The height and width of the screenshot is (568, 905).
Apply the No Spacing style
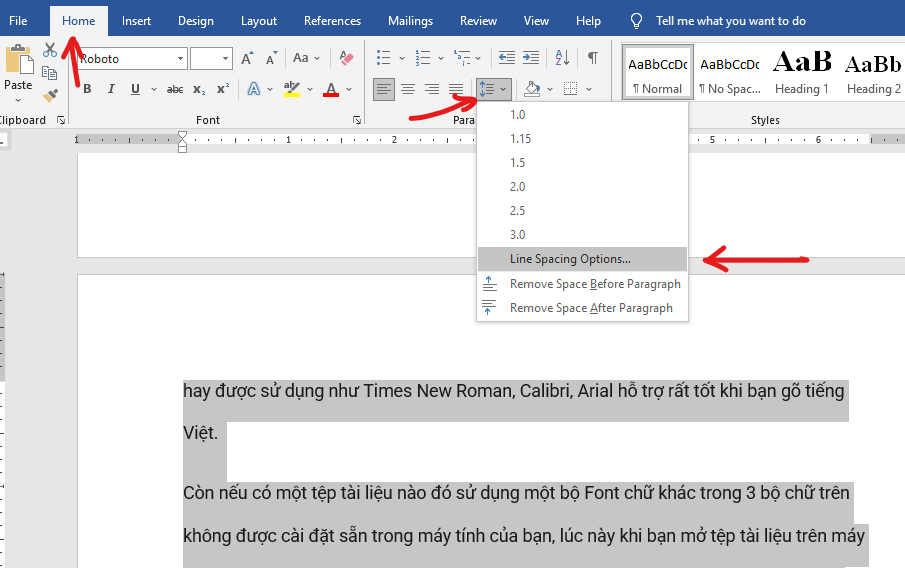click(x=730, y=72)
